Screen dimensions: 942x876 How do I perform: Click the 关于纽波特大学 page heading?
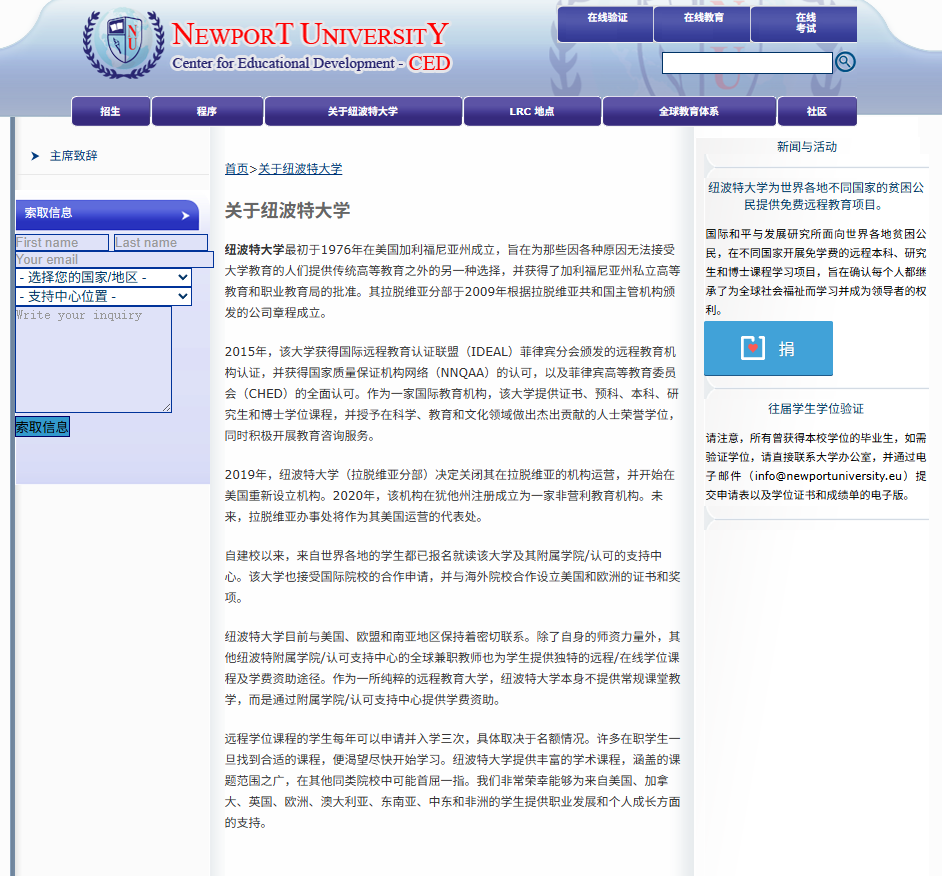point(287,211)
